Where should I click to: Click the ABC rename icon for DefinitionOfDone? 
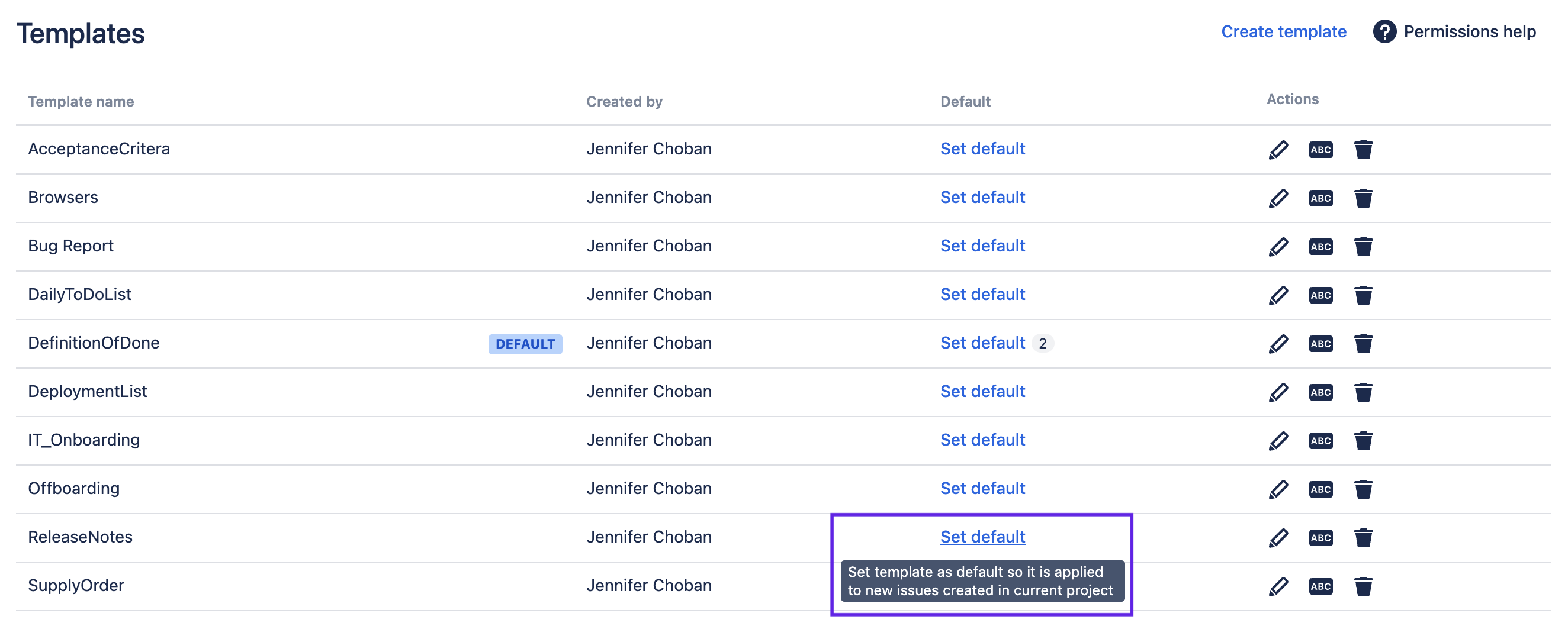[1320, 344]
